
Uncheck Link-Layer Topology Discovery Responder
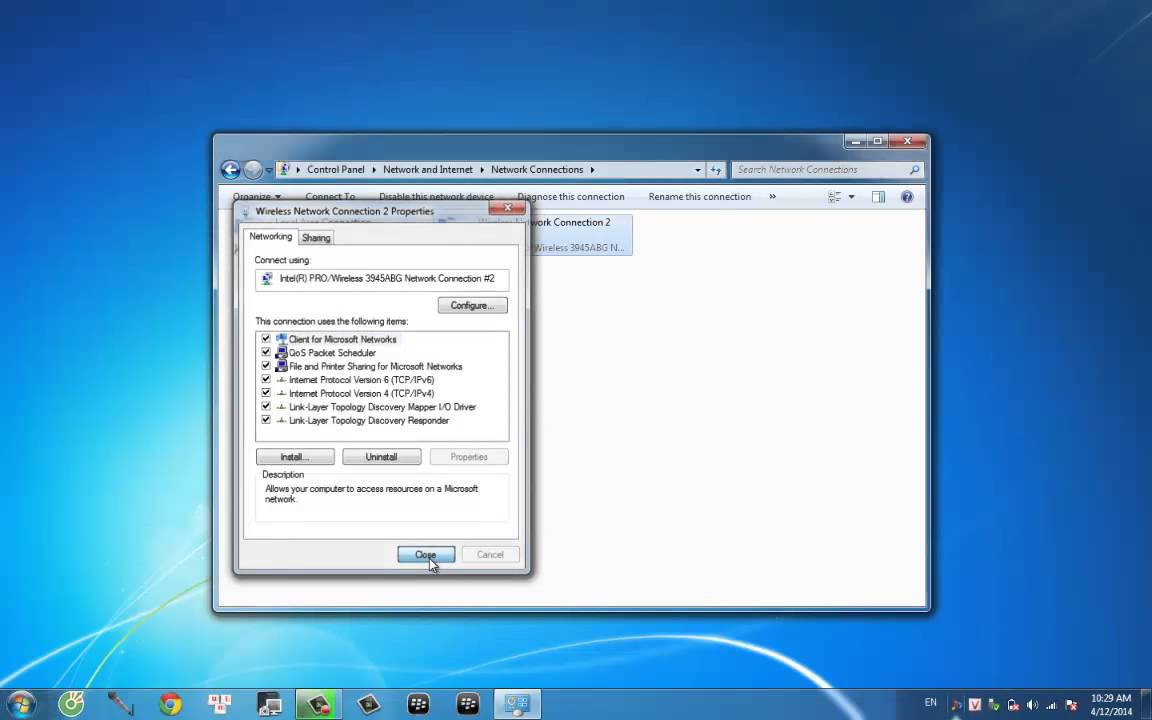tap(266, 420)
